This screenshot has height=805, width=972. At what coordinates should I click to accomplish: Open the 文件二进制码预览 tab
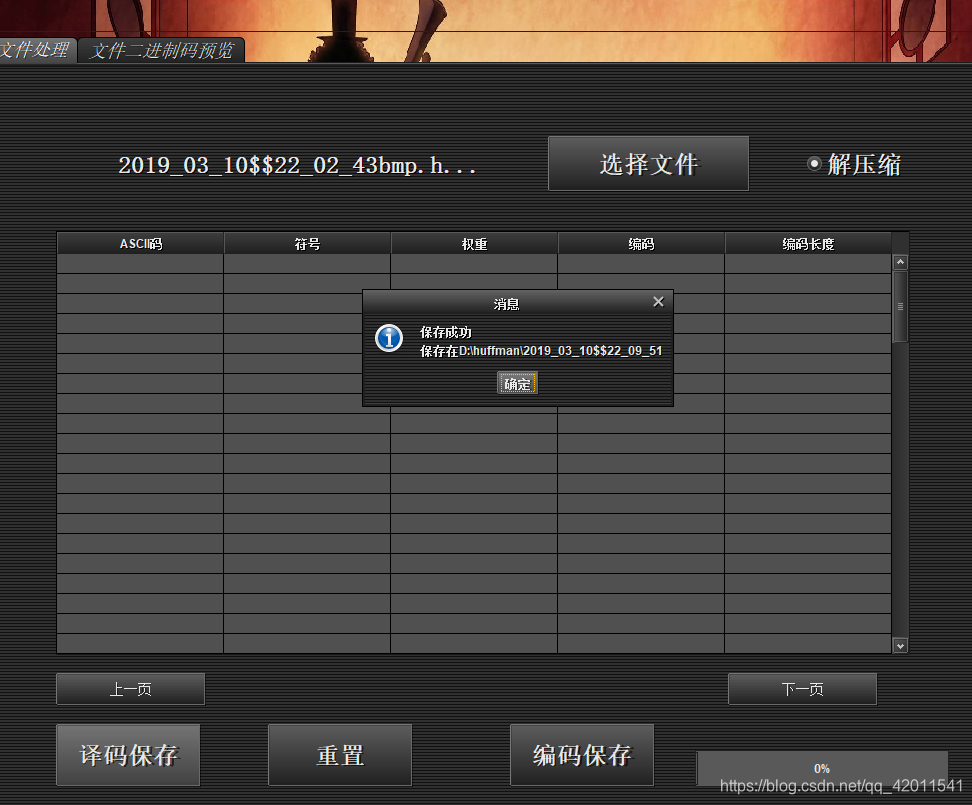[x=161, y=50]
